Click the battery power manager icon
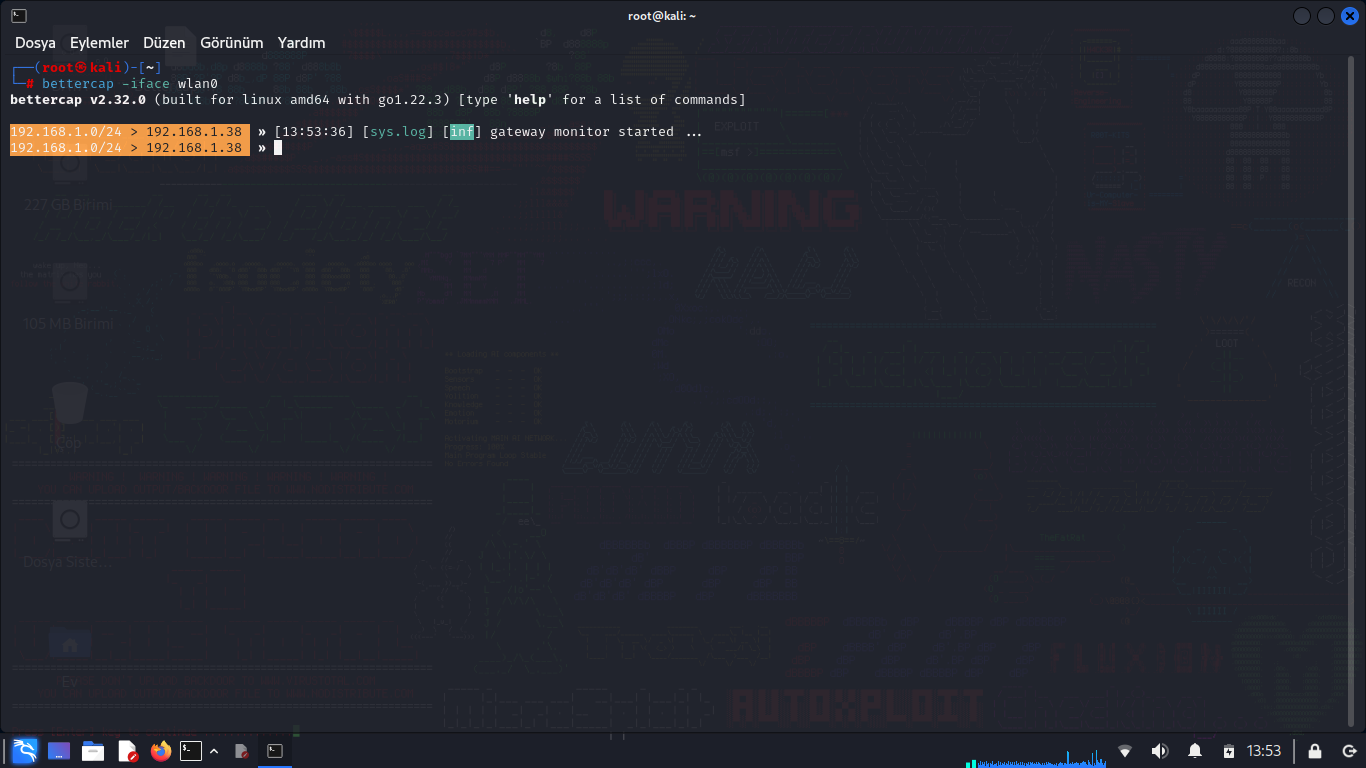Image resolution: width=1366 pixels, height=768 pixels. (x=1229, y=751)
